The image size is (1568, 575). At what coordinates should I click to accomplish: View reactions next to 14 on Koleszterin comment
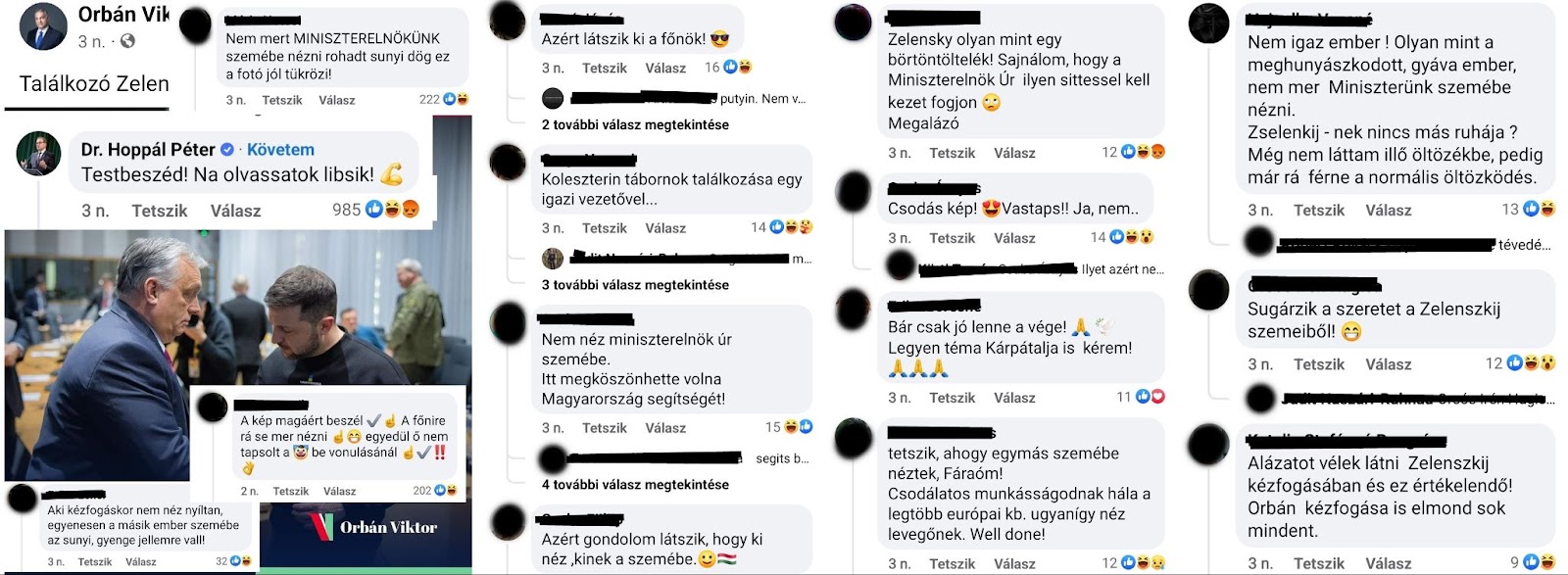pyautogui.click(x=791, y=227)
